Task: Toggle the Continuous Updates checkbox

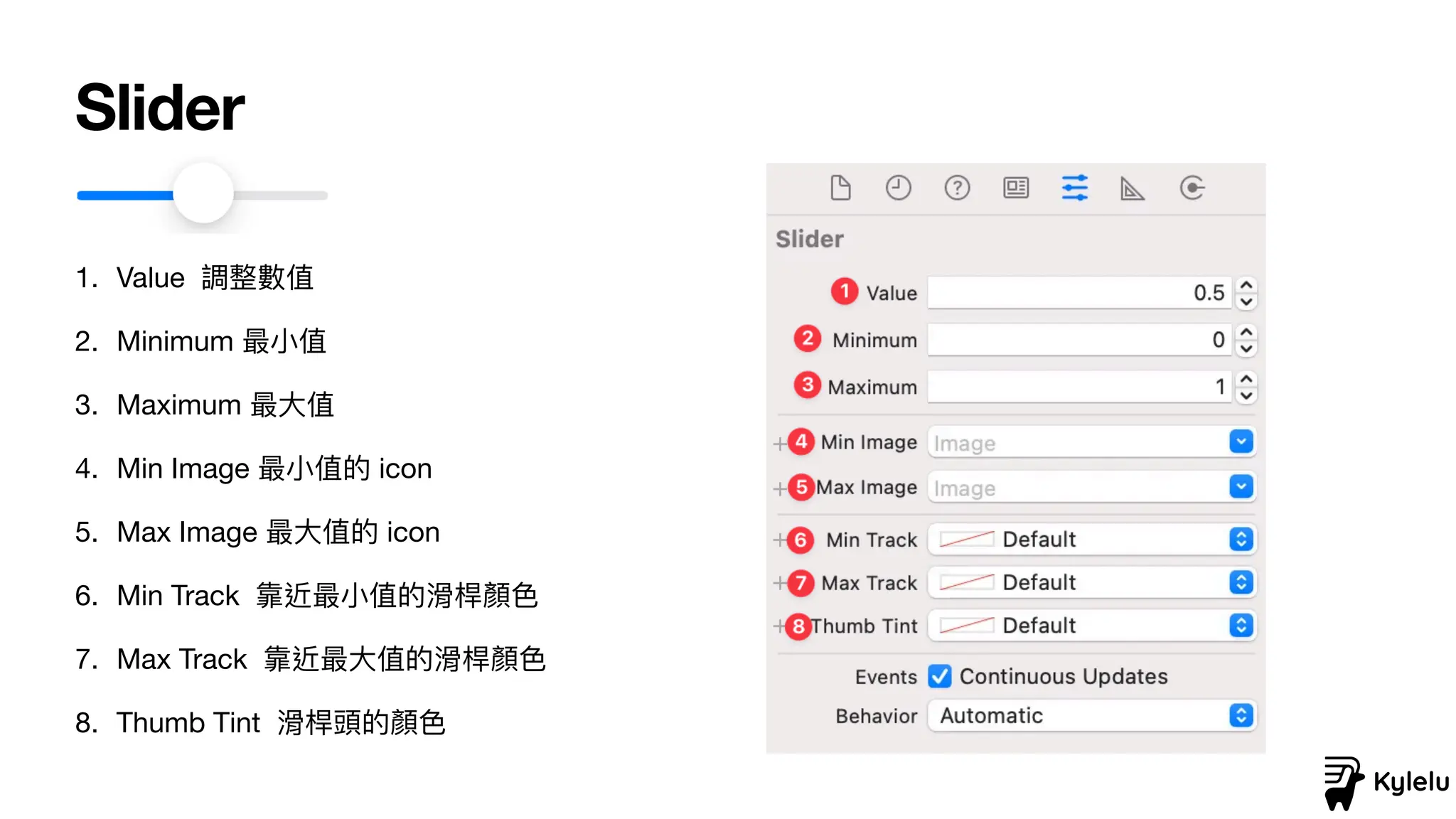Action: tap(940, 676)
